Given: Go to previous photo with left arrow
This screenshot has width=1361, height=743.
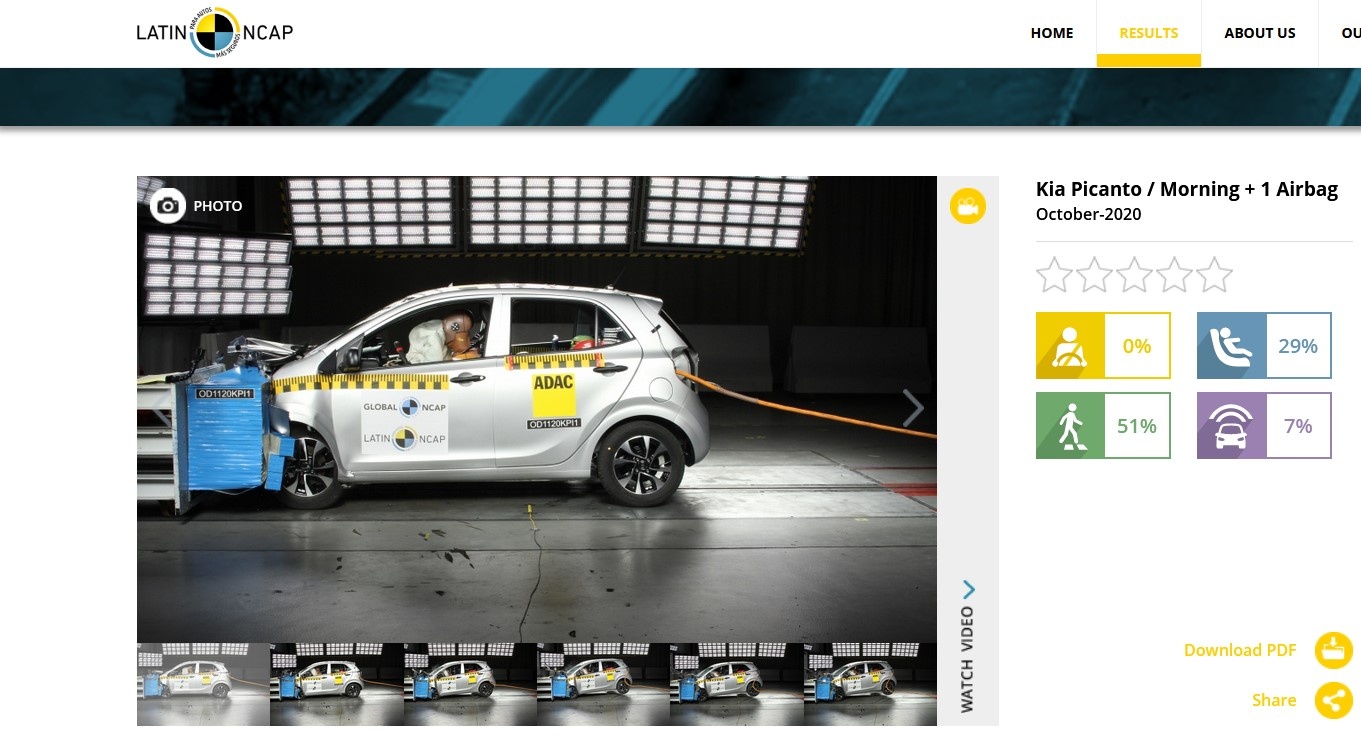Looking at the screenshot, I should coord(160,408).
